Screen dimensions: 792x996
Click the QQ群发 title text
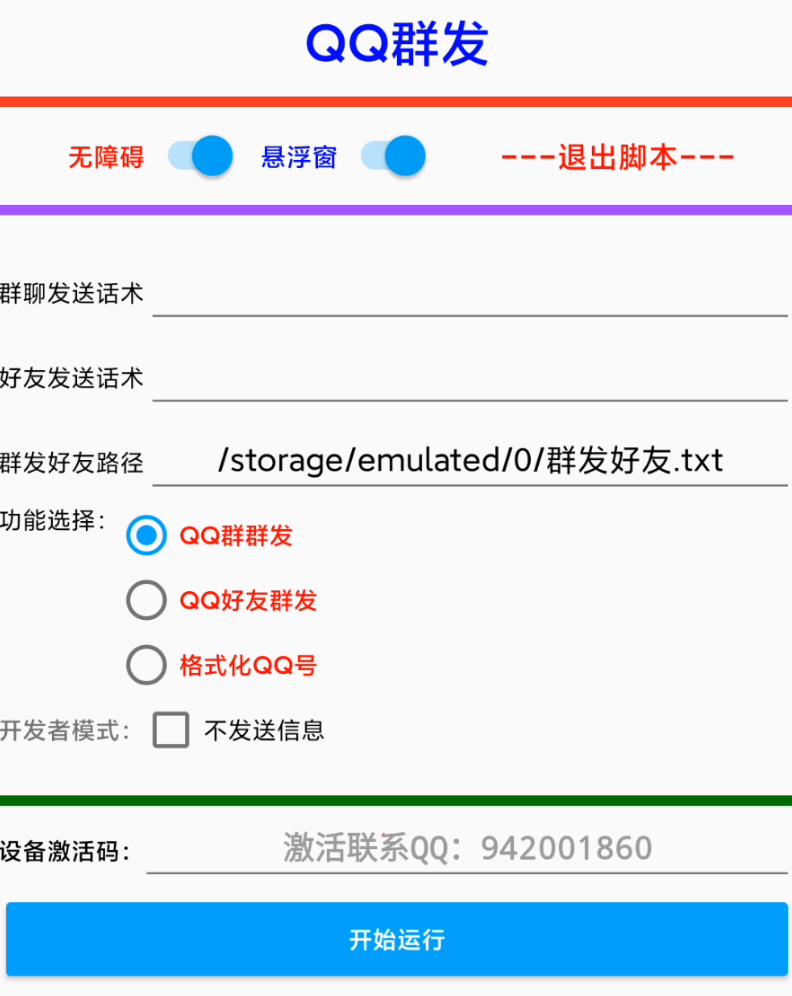(x=397, y=44)
